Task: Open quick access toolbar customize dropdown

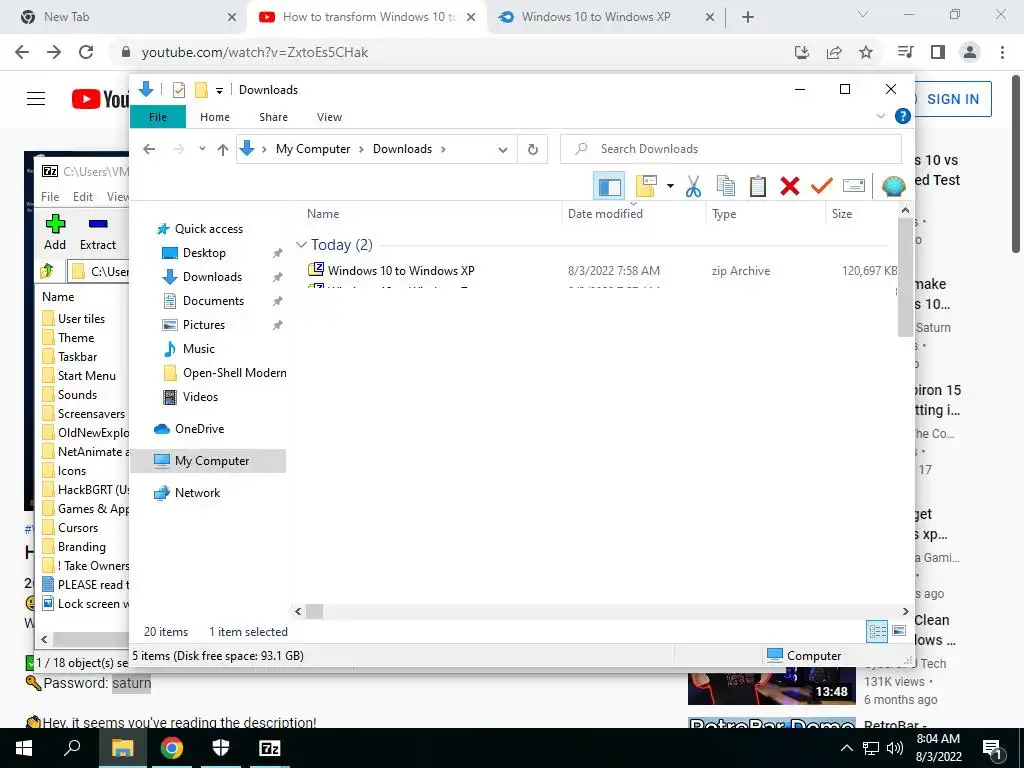Action: (219, 91)
